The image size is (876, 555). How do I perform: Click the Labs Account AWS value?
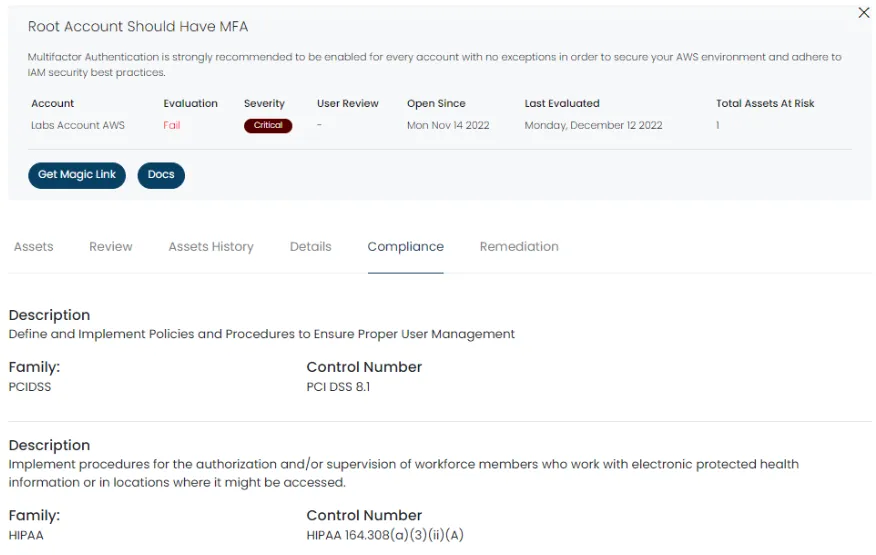coord(78,126)
